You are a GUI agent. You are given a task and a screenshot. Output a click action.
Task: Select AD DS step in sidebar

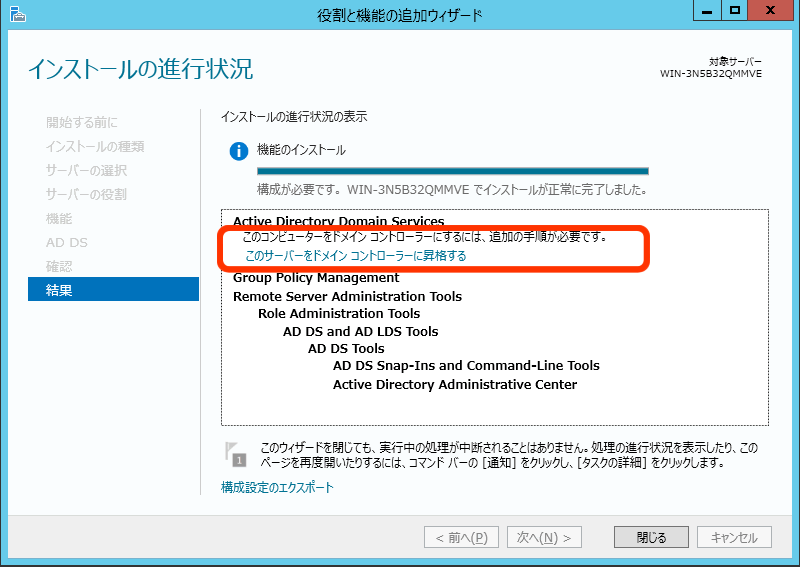(66, 242)
